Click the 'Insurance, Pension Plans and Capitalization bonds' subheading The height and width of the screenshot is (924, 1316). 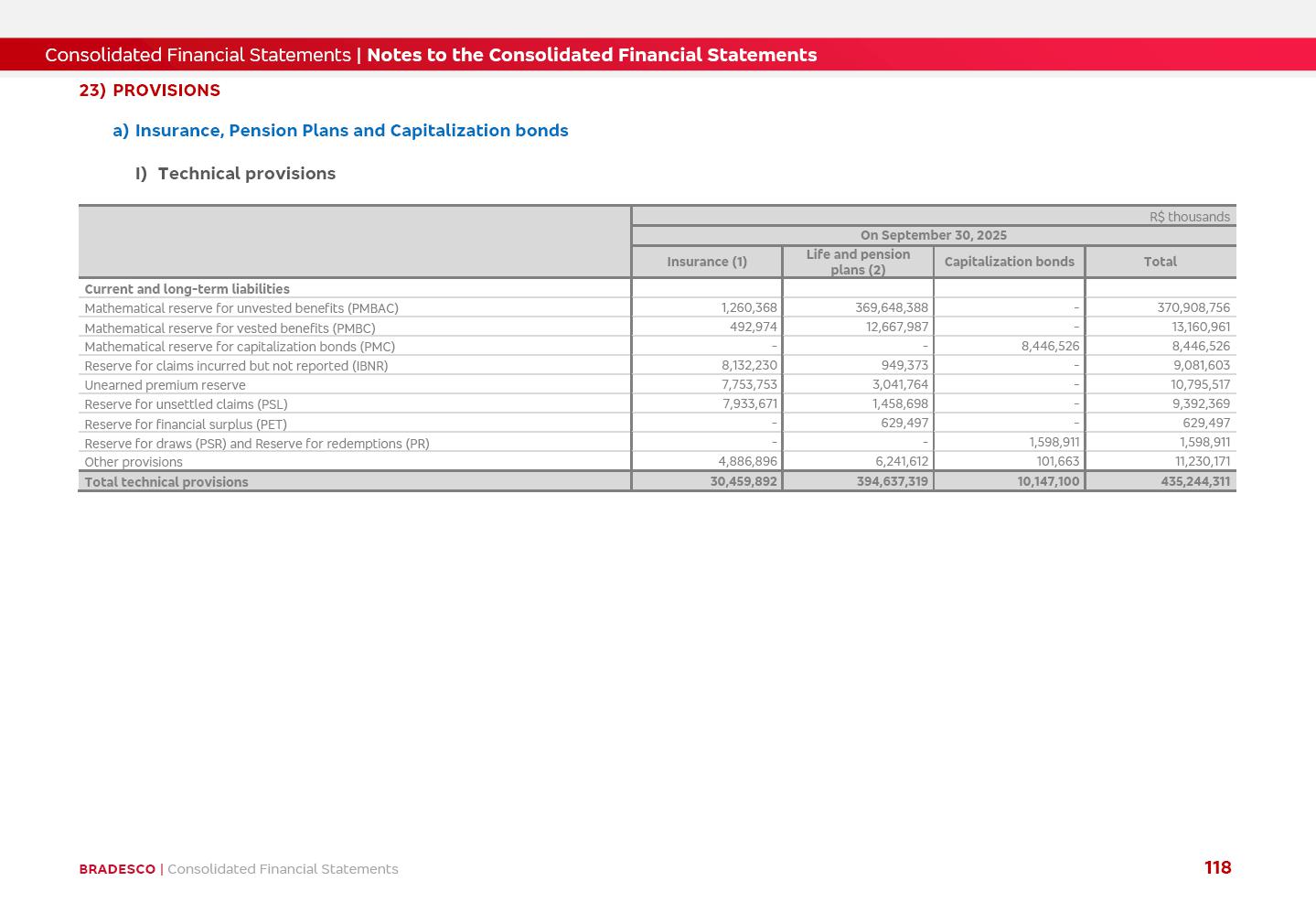(x=351, y=131)
